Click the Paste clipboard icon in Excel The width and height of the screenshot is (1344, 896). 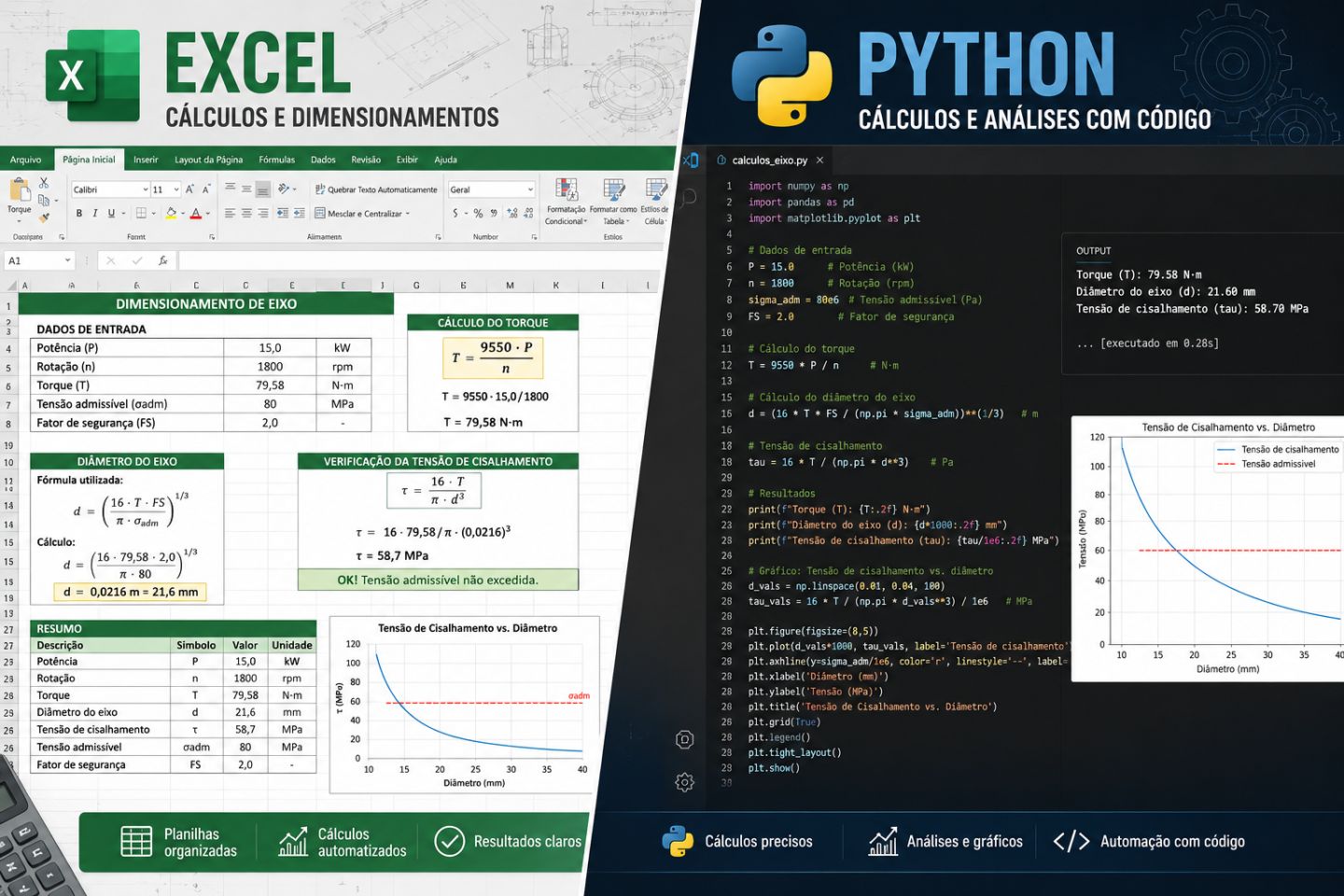click(20, 189)
